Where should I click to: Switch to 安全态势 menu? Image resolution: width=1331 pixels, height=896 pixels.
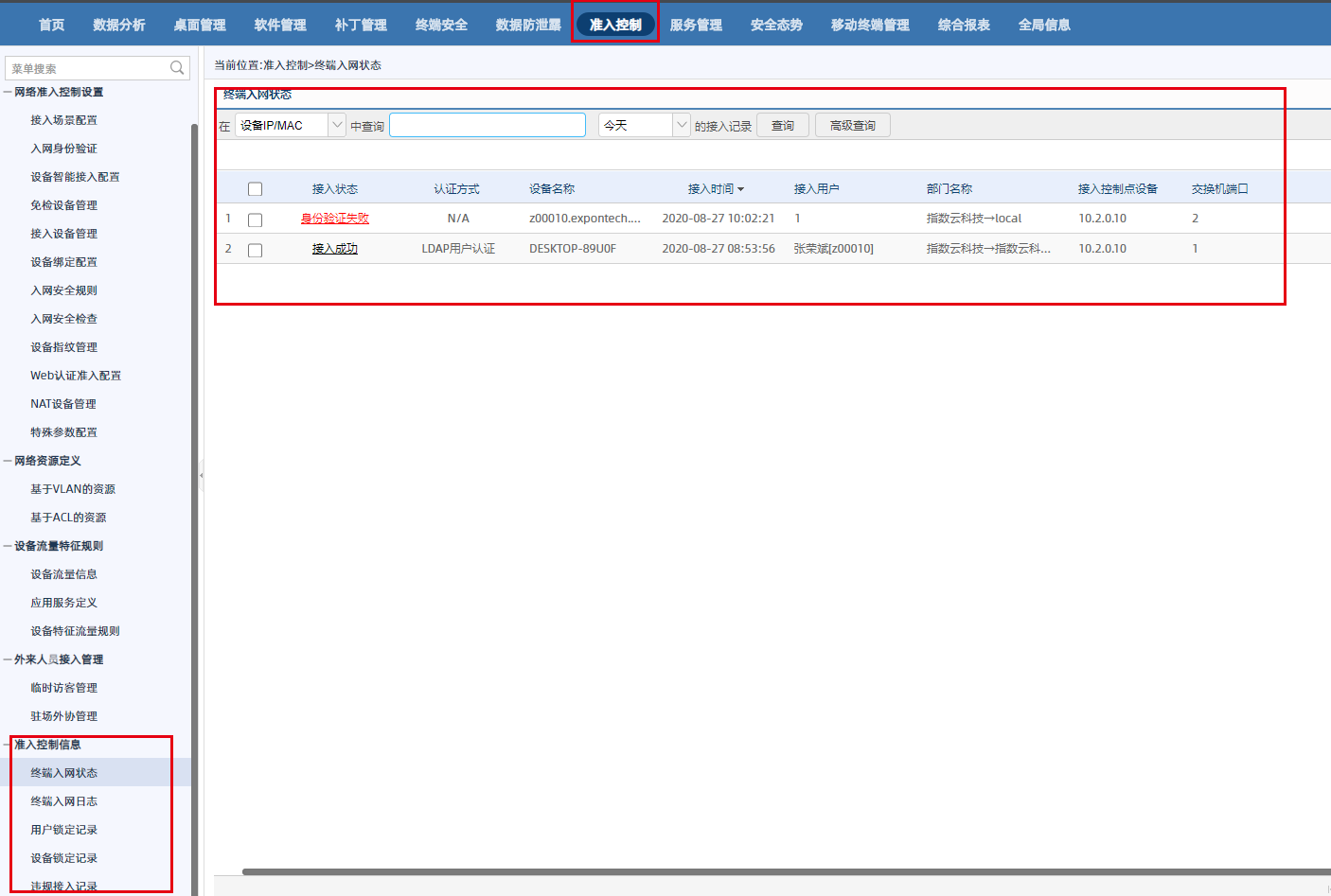pyautogui.click(x=776, y=25)
